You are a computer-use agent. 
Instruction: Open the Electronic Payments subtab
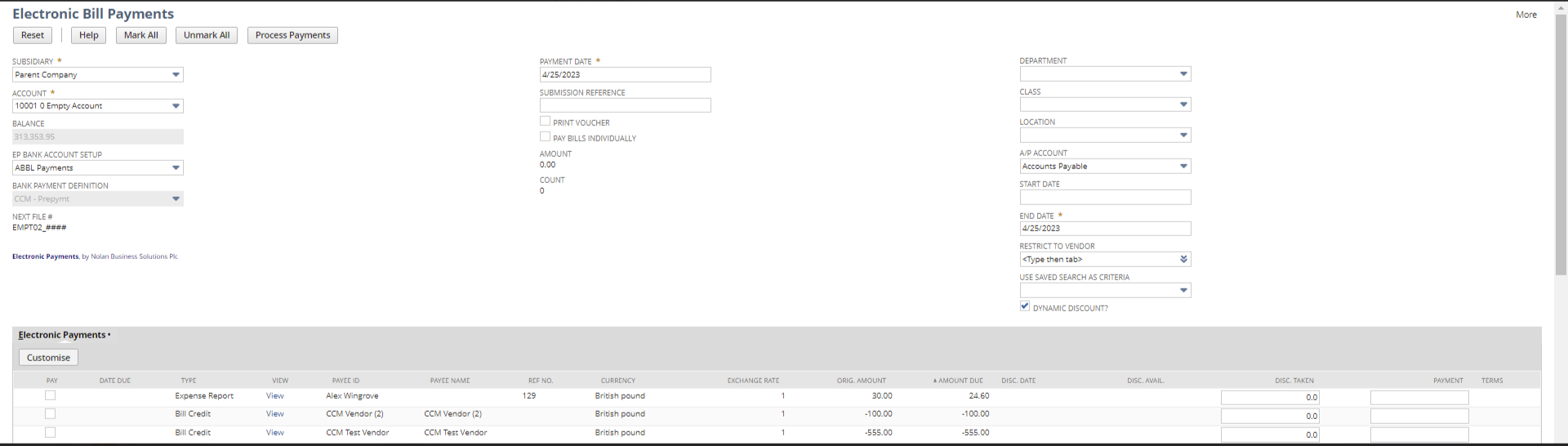62,335
